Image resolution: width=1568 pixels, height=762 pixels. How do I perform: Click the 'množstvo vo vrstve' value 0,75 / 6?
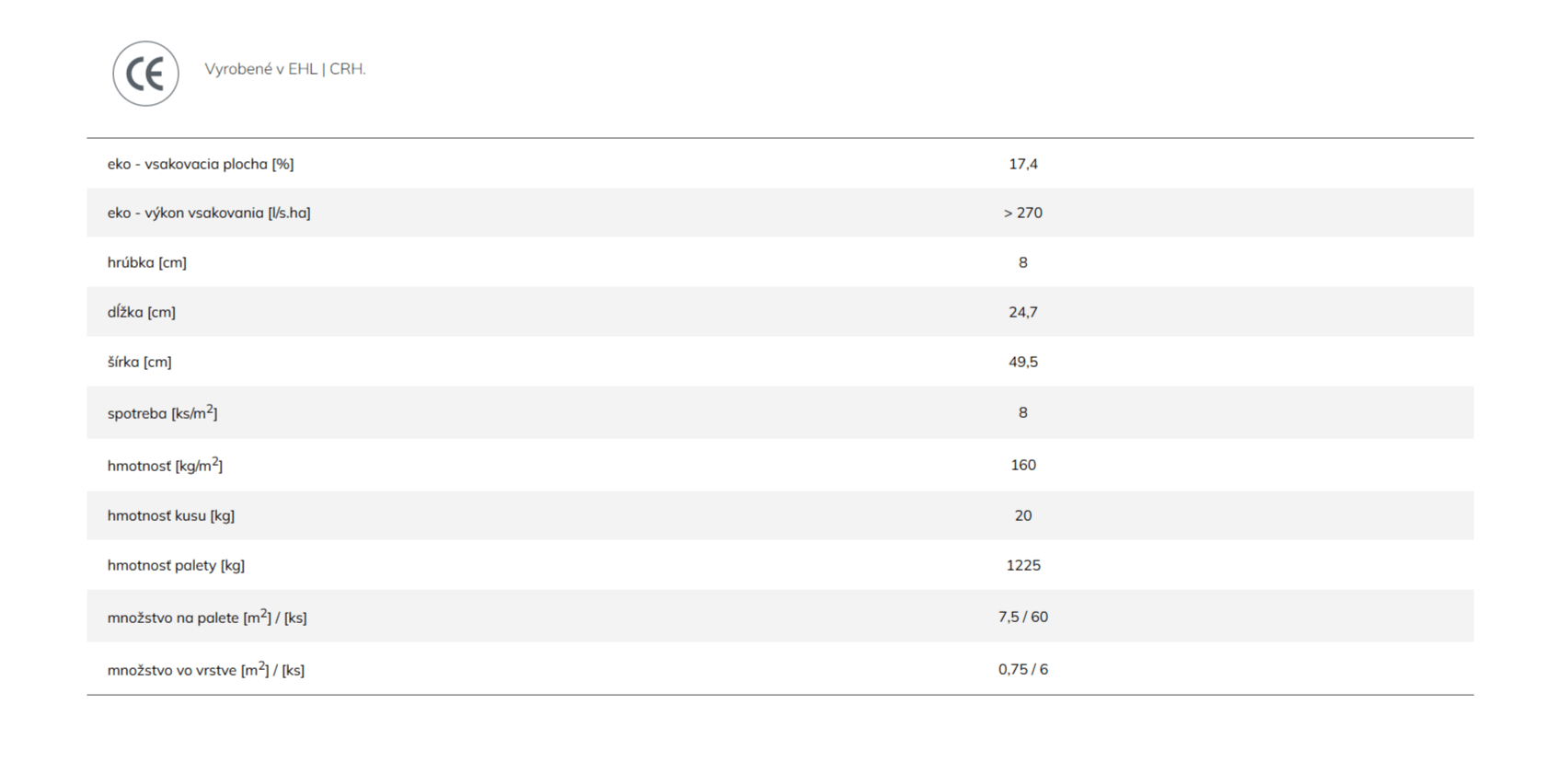pos(1023,669)
